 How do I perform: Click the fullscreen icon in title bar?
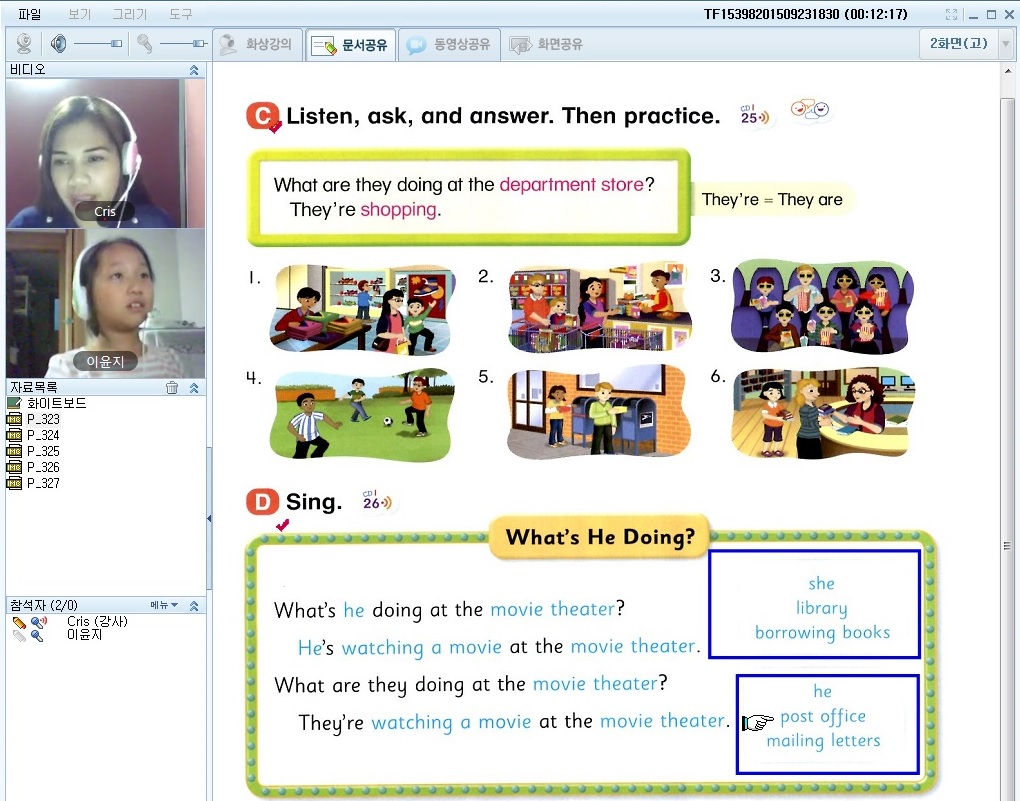tap(952, 15)
